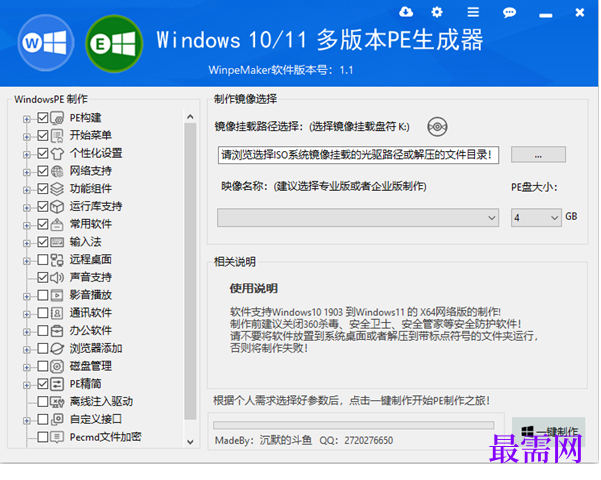
Task: Select the 运行库支持 tree label
Action: [x=96, y=206]
